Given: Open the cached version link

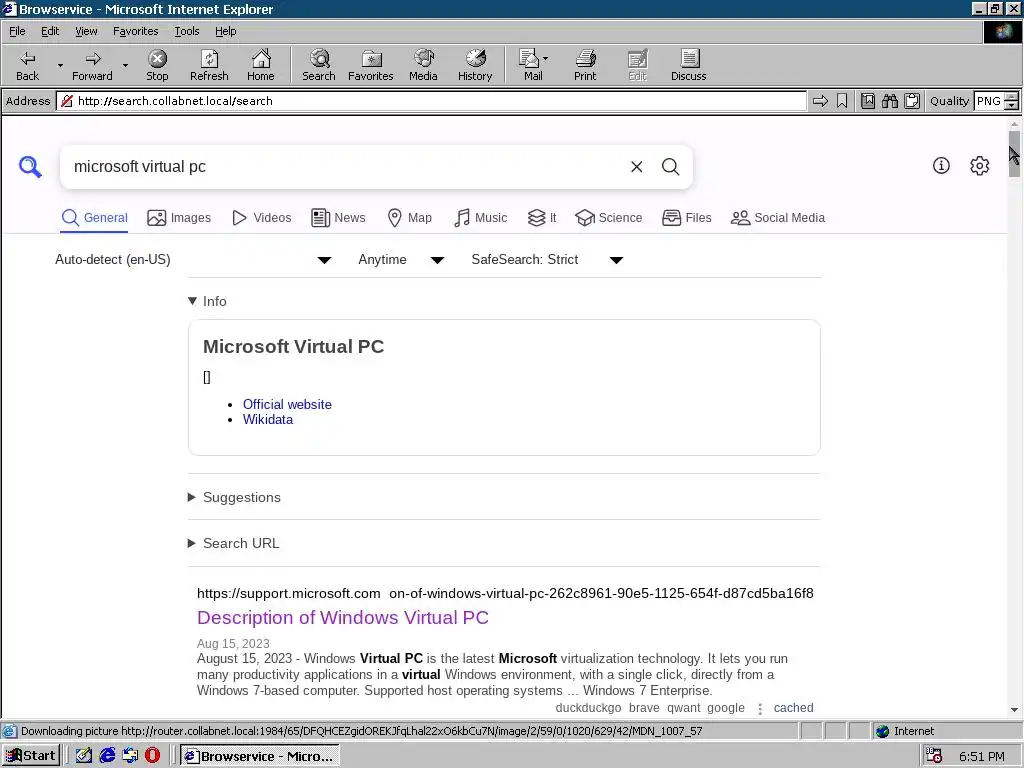Looking at the screenshot, I should 793,708.
